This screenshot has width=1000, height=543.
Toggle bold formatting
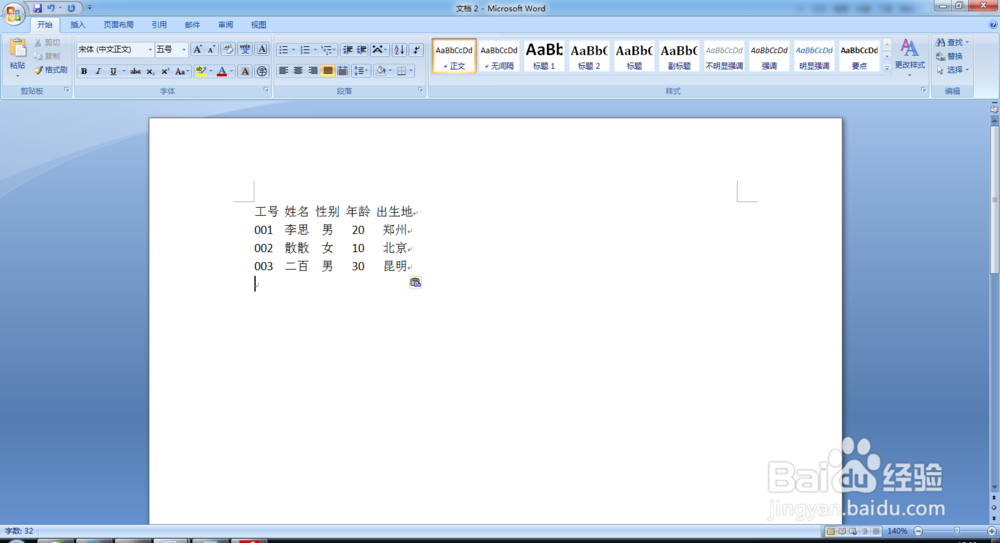(84, 71)
